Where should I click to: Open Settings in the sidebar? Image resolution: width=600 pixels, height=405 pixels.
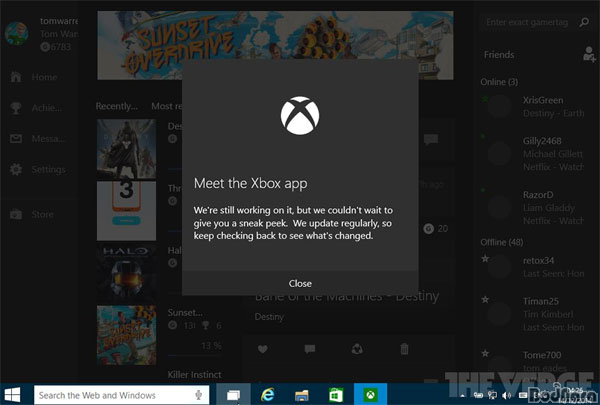point(39,169)
